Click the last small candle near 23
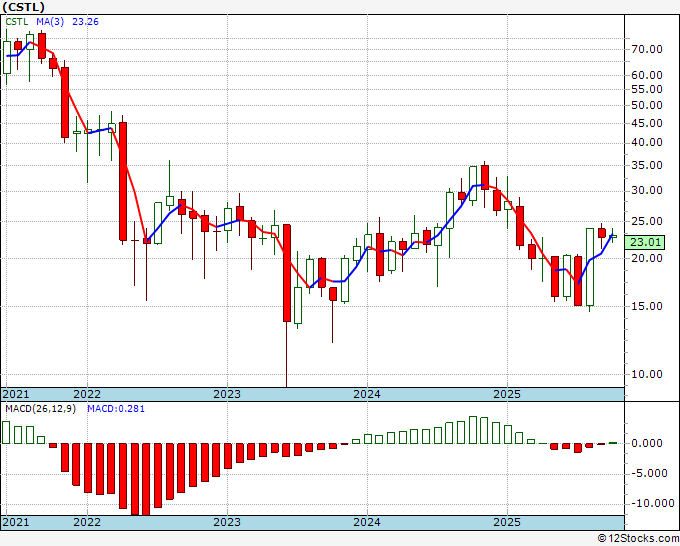 click(x=613, y=236)
